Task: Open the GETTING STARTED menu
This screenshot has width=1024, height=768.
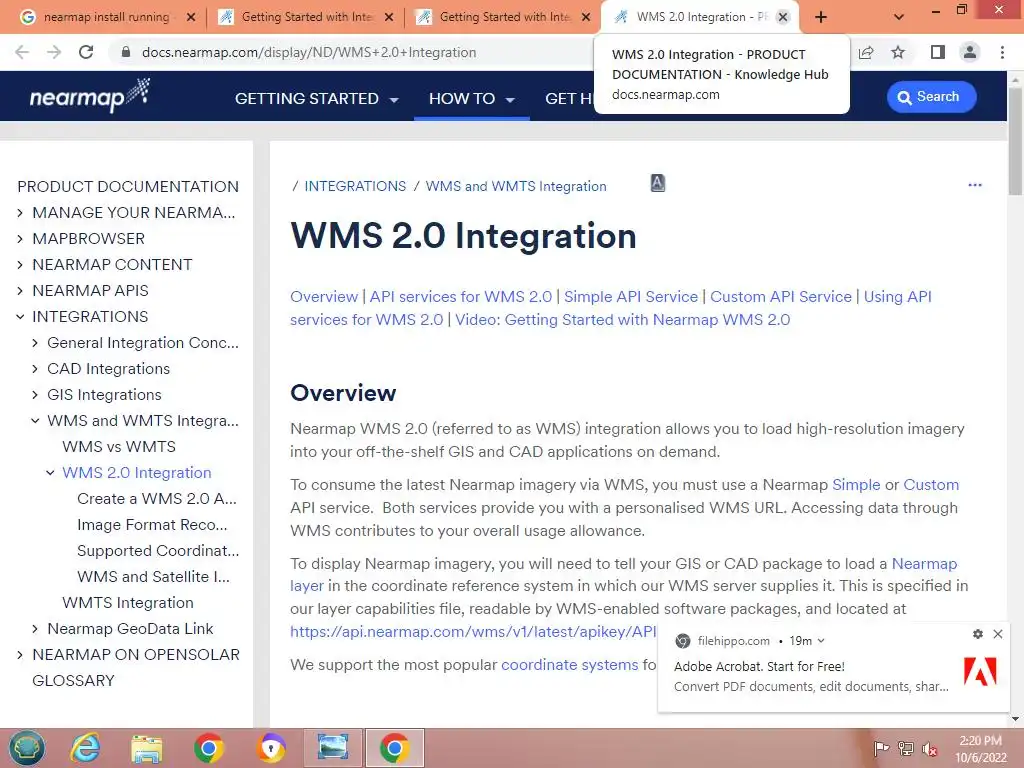Action: click(317, 99)
